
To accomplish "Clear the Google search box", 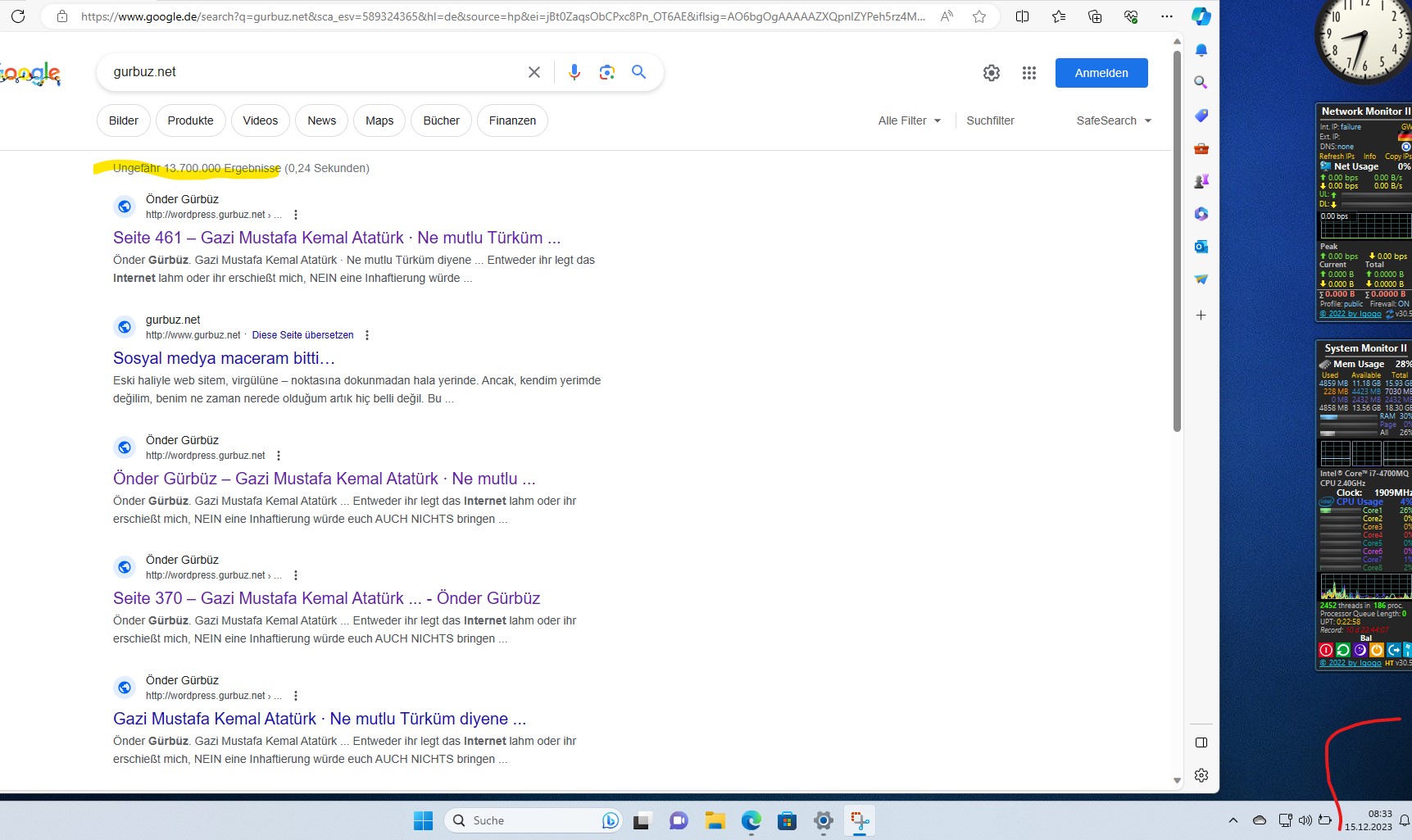I will tap(534, 72).
